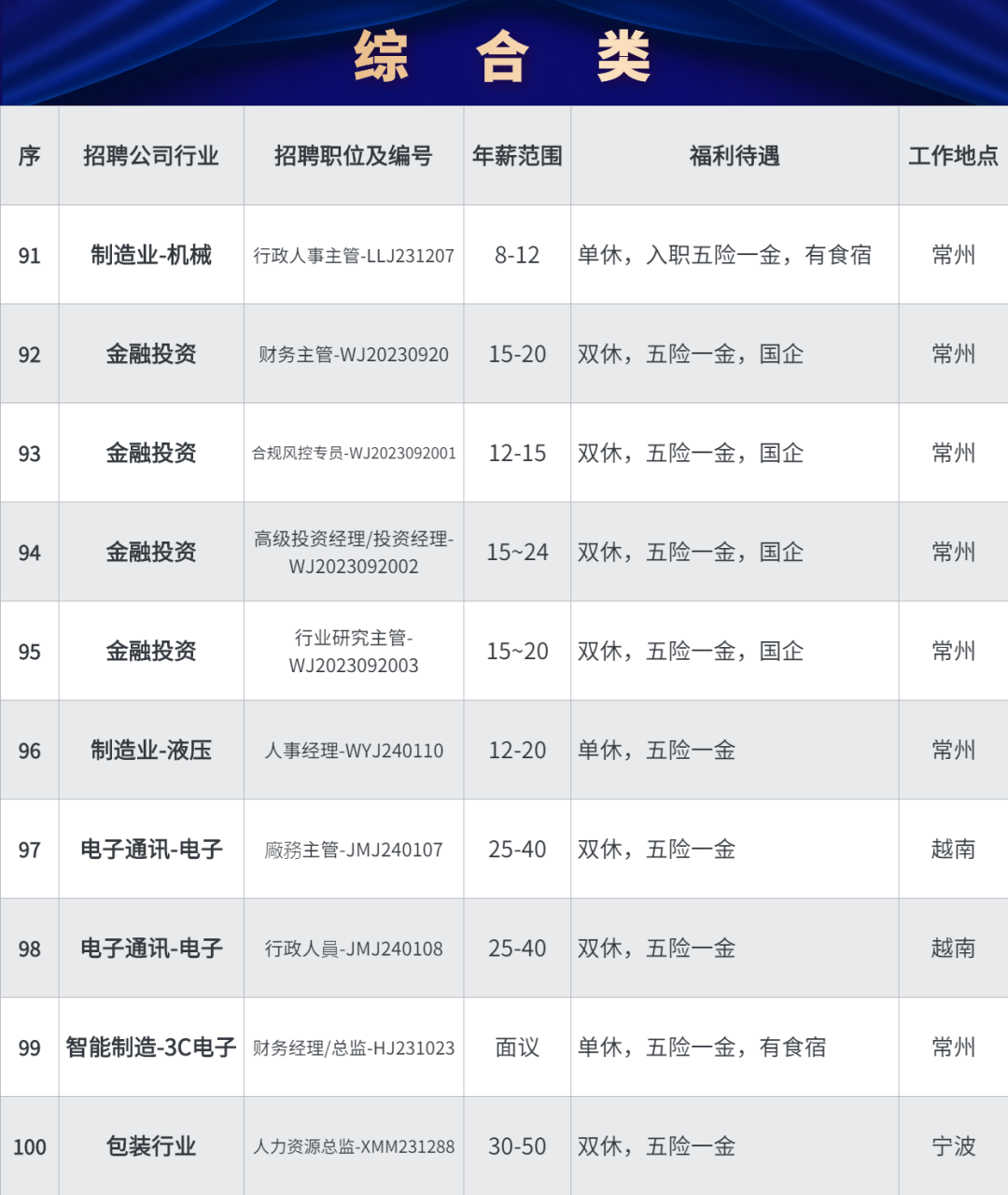The image size is (1008, 1195).
Task: Click the 金融投资 cell in row 94
Action: (x=151, y=552)
